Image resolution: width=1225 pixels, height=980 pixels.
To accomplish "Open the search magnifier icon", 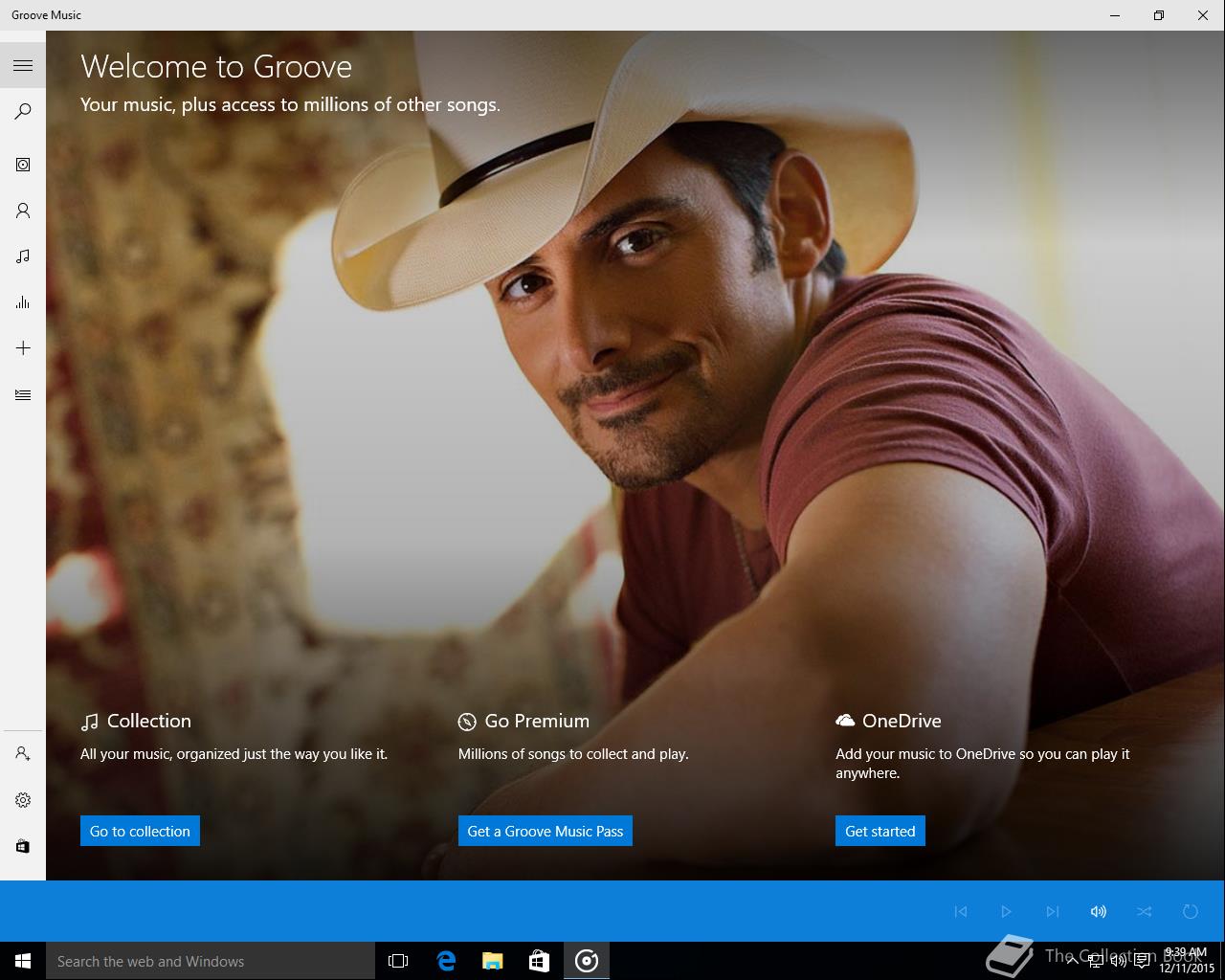I will pyautogui.click(x=23, y=111).
